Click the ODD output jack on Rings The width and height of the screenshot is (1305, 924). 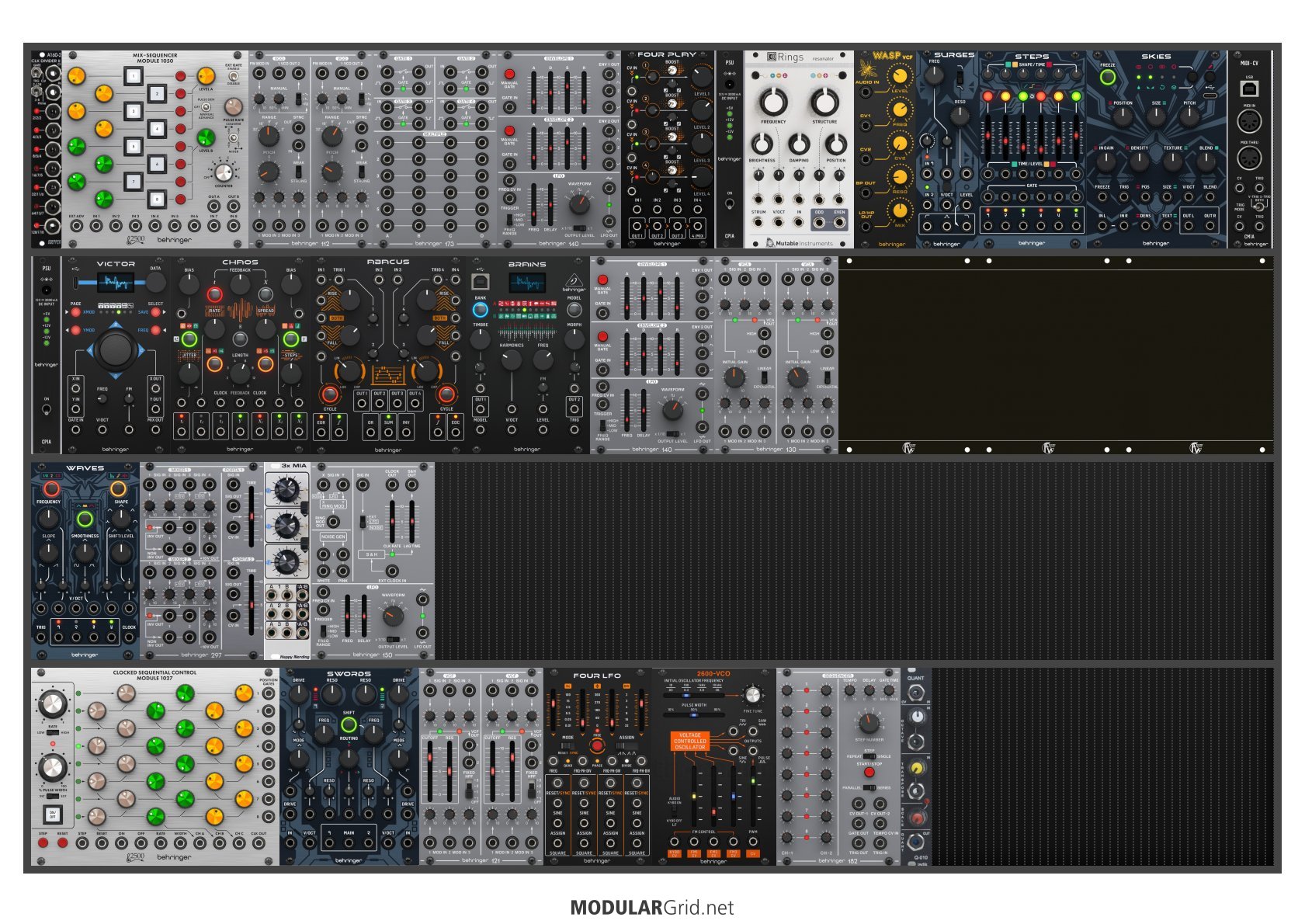click(820, 222)
